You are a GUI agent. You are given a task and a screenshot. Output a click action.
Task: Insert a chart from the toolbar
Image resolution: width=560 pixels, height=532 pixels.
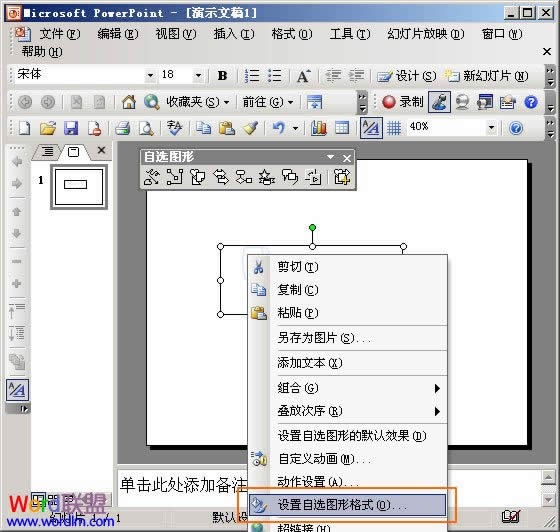point(318,128)
